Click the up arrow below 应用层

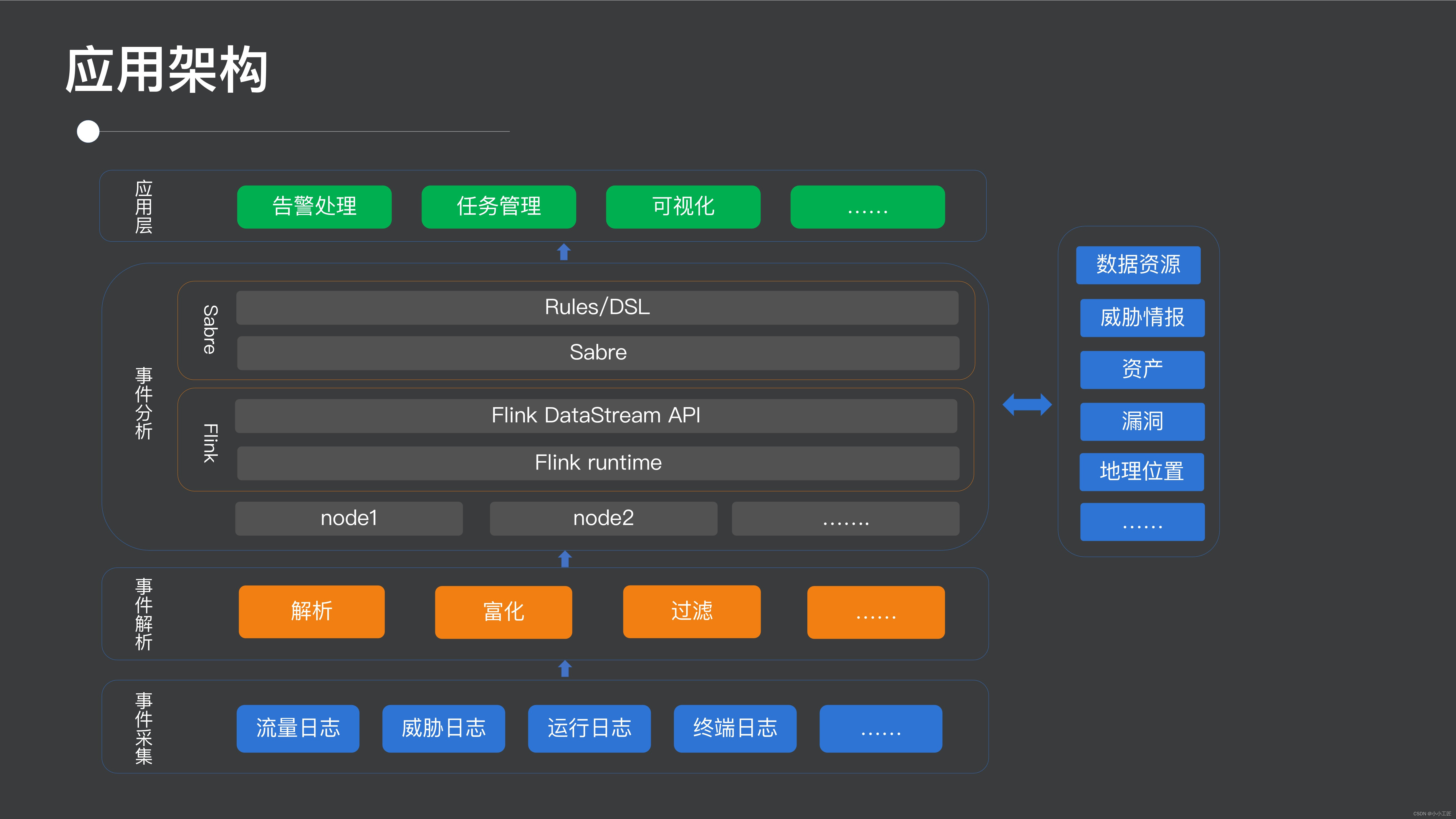point(563,252)
